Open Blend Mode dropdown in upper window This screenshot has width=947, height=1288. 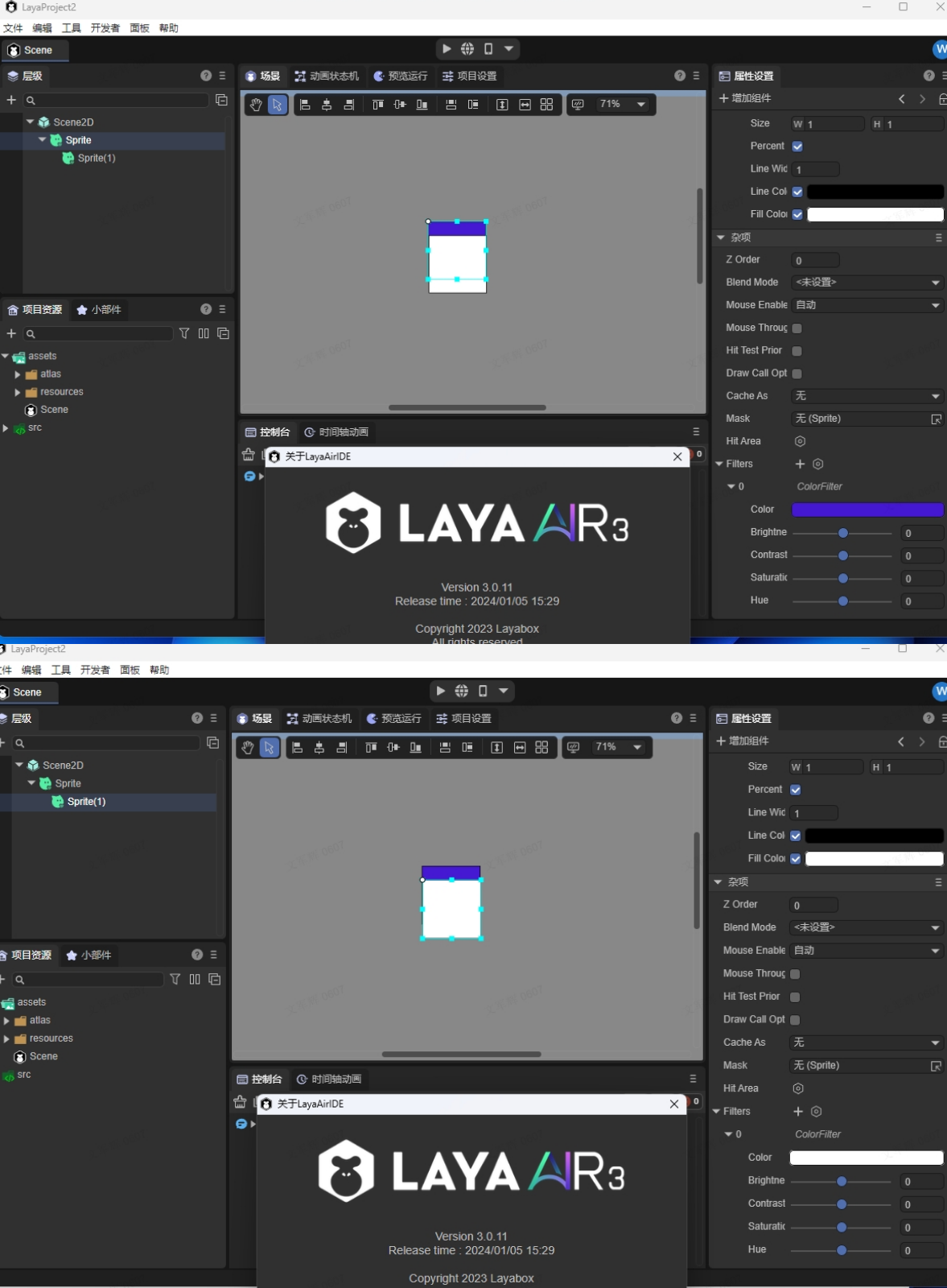pos(867,283)
